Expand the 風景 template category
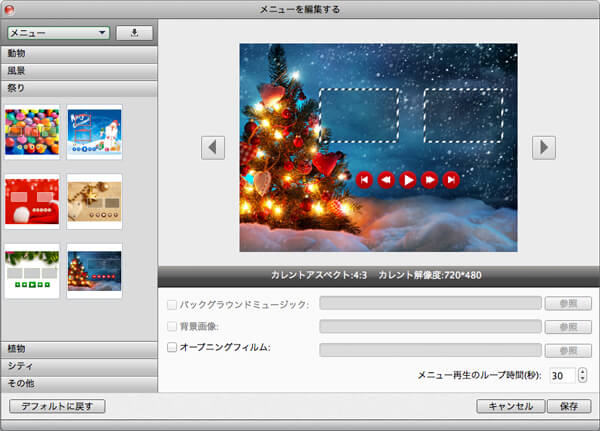 (x=79, y=71)
